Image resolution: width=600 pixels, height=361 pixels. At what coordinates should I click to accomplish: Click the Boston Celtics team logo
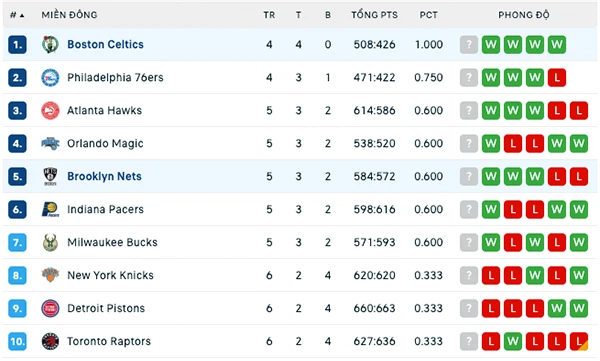[x=50, y=44]
